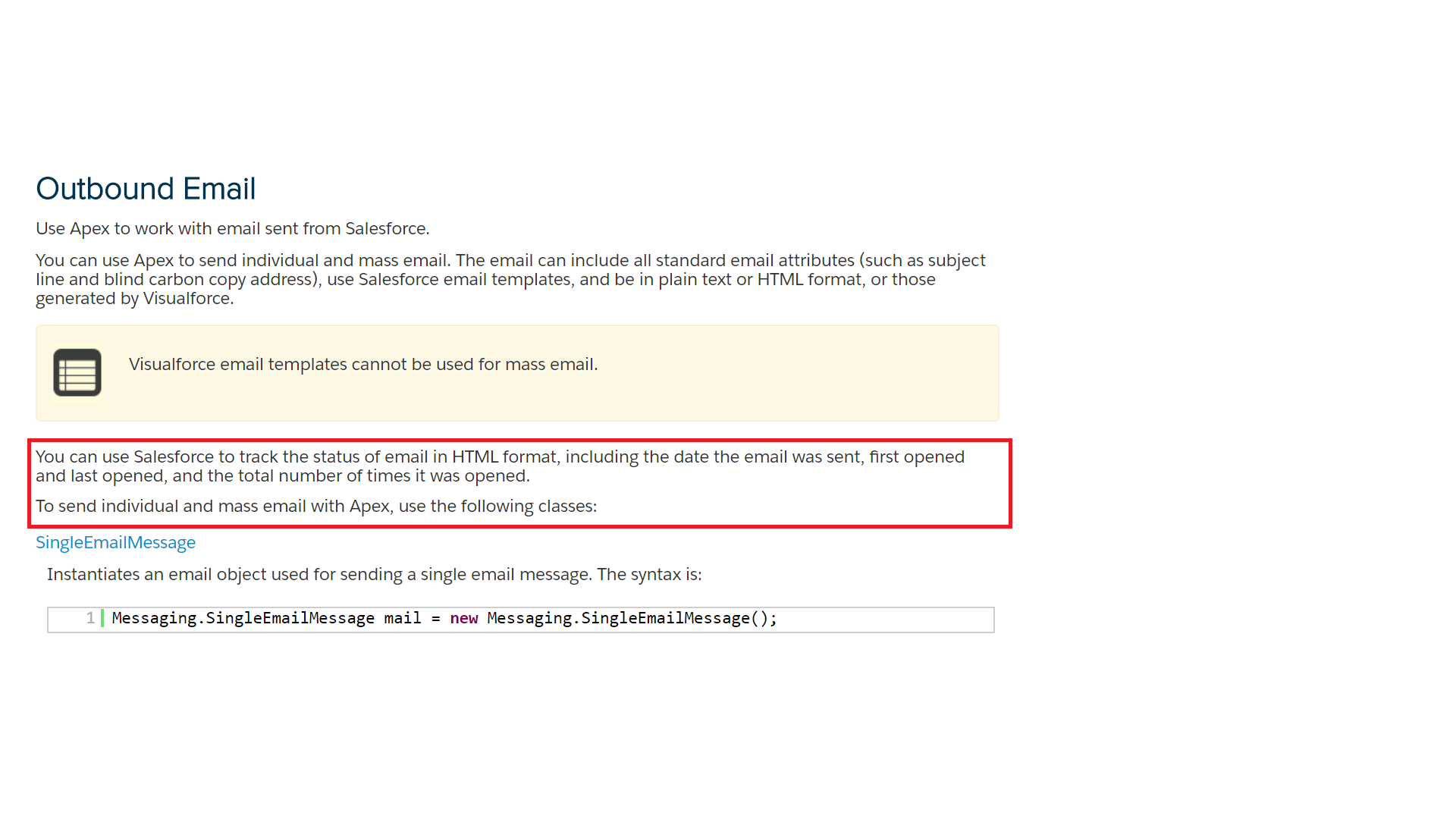The image size is (1456, 819).
Task: Click the words 'and last opened' in the paragraph
Action: [x=101, y=476]
